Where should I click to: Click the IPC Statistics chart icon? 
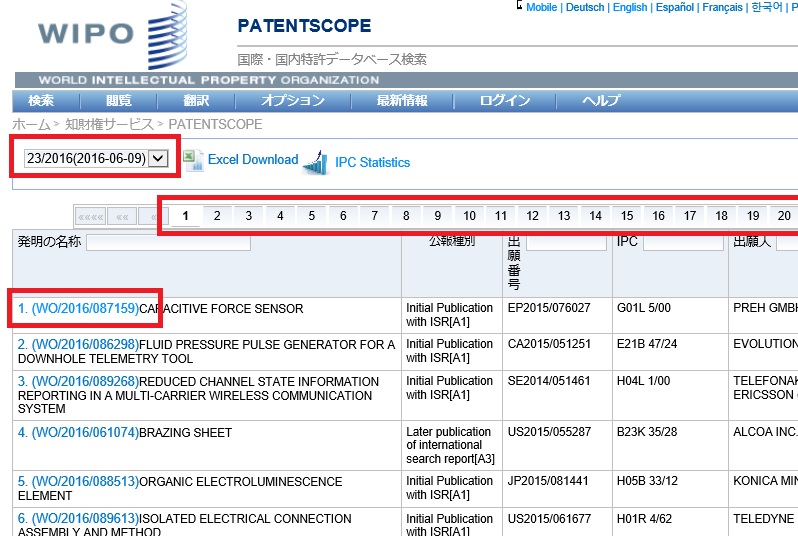coord(316,162)
